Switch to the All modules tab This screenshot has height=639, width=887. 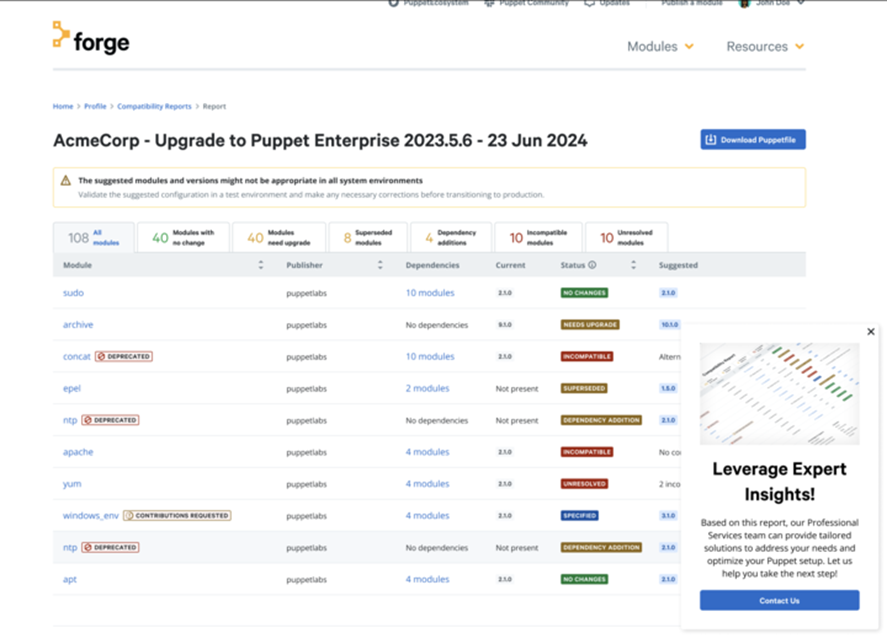[x=94, y=236]
